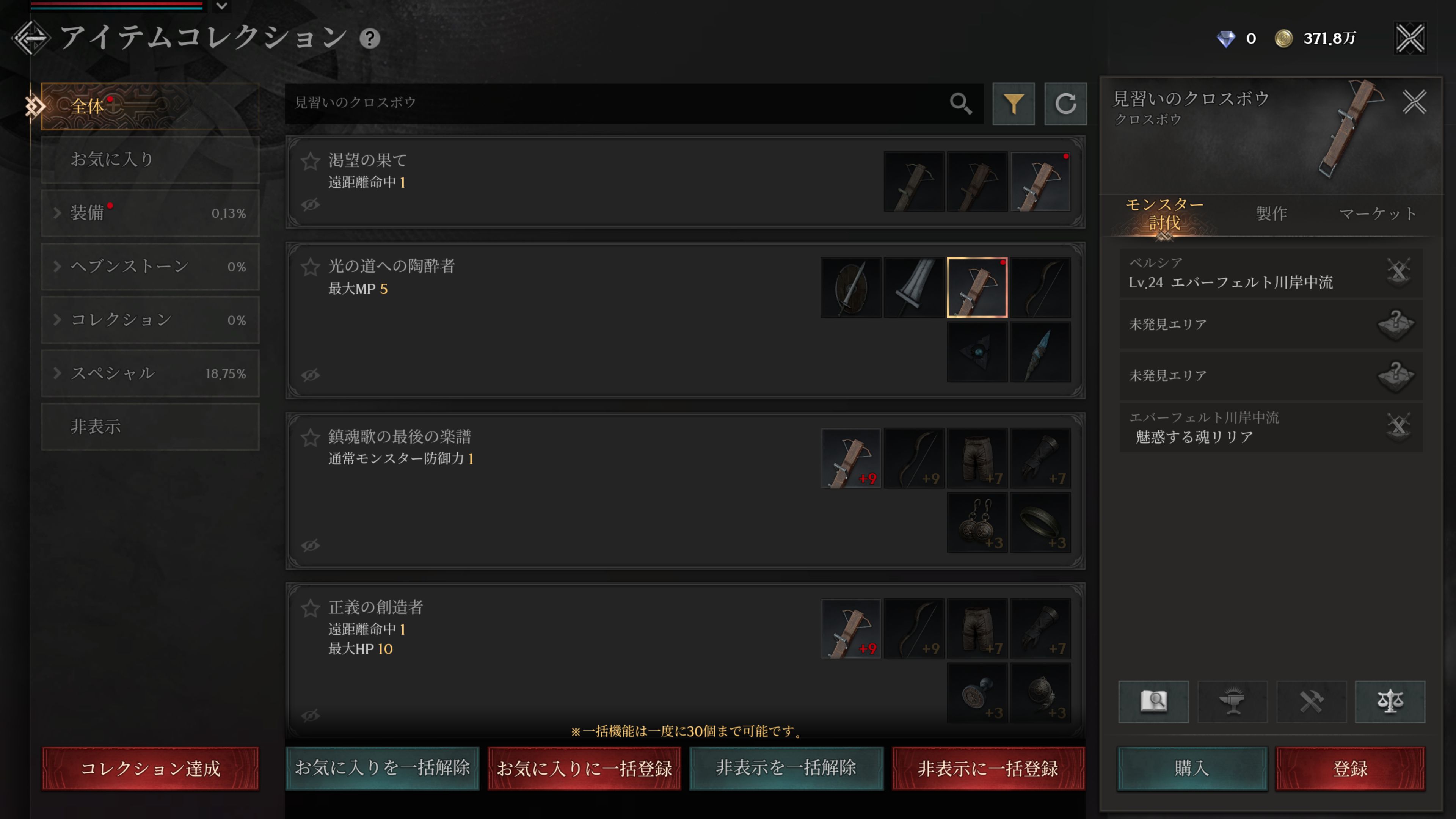Toggle favorite star for 渇望の果て
The height and width of the screenshot is (819, 1456).
(310, 161)
